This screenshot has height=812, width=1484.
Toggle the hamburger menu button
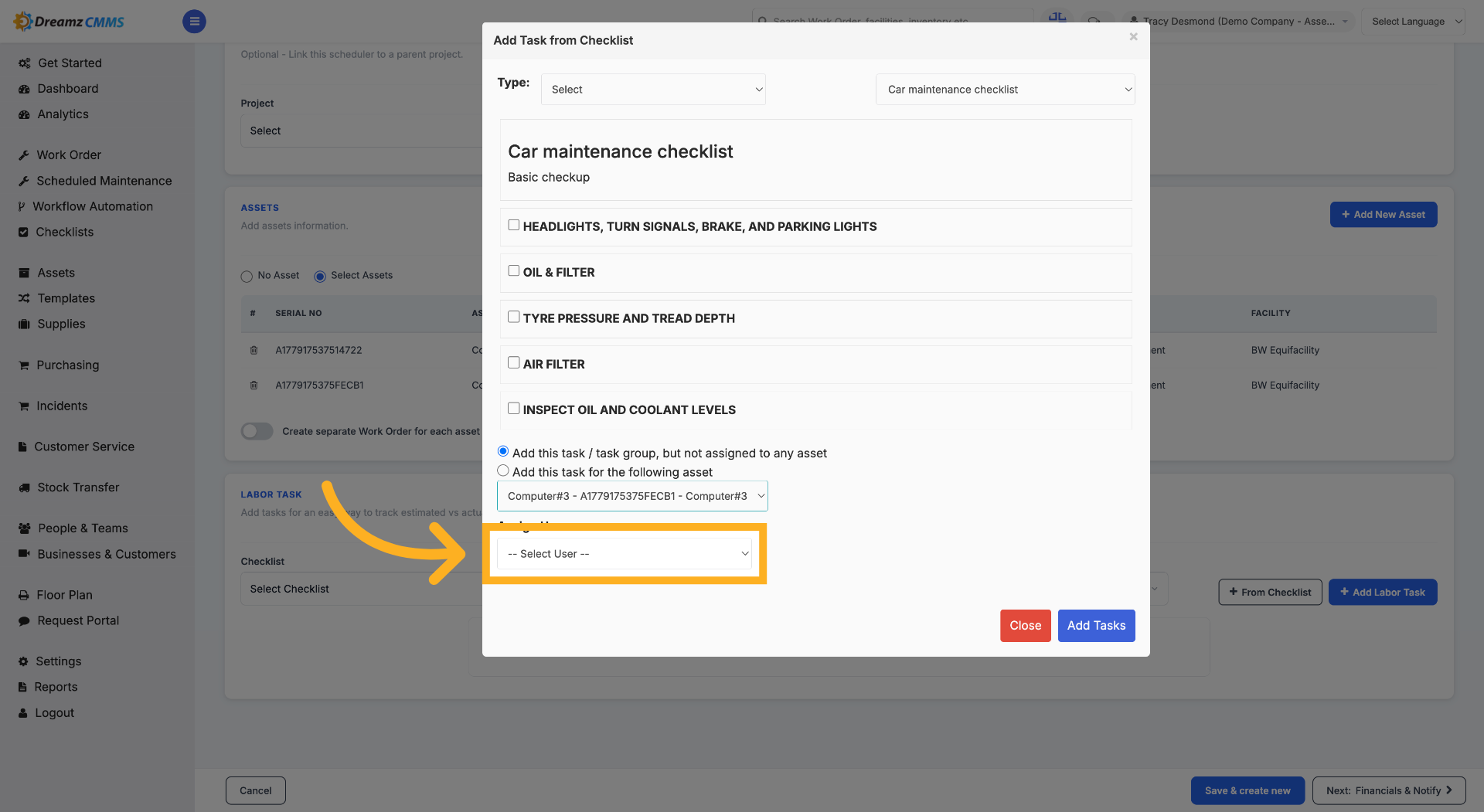coord(194,22)
